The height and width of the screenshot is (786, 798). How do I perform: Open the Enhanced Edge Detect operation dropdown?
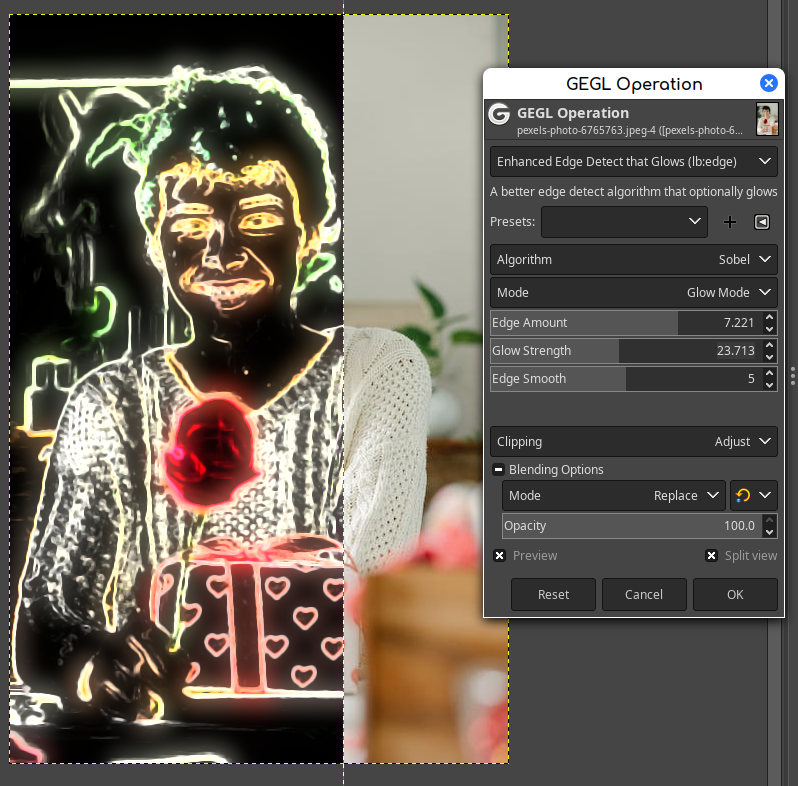(x=634, y=161)
